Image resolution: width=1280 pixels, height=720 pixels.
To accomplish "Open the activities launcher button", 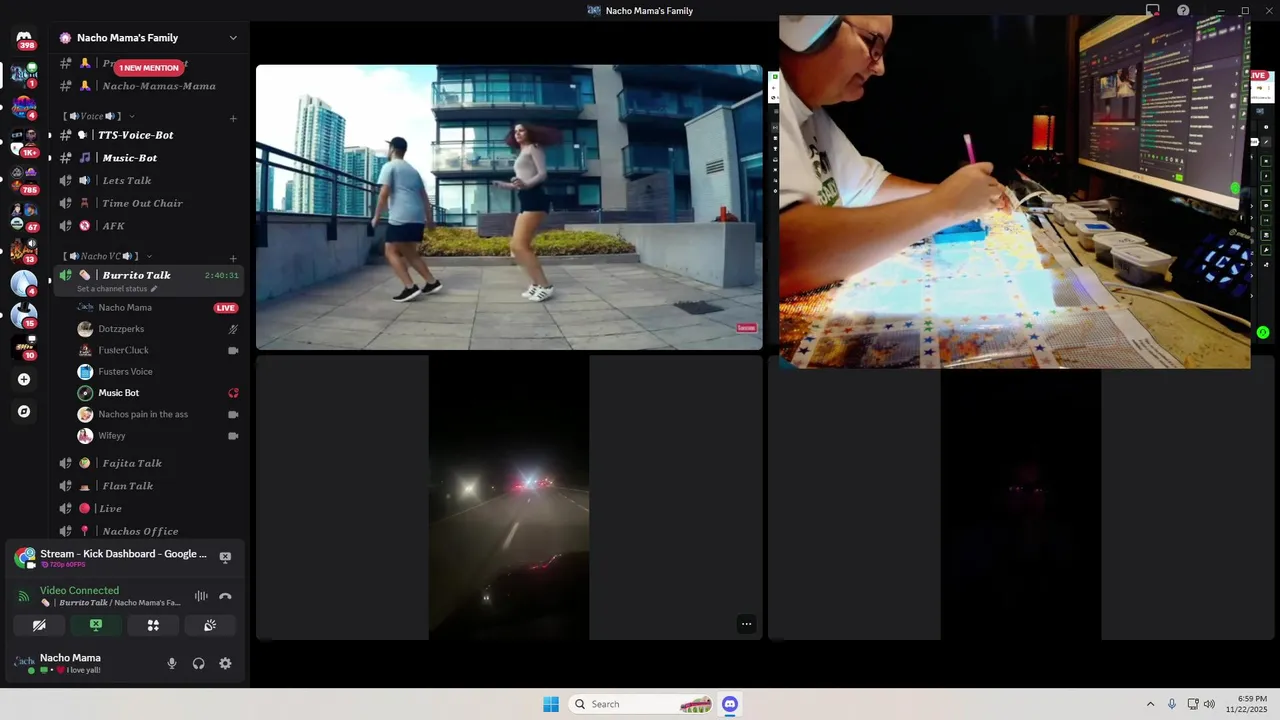I will [x=153, y=625].
